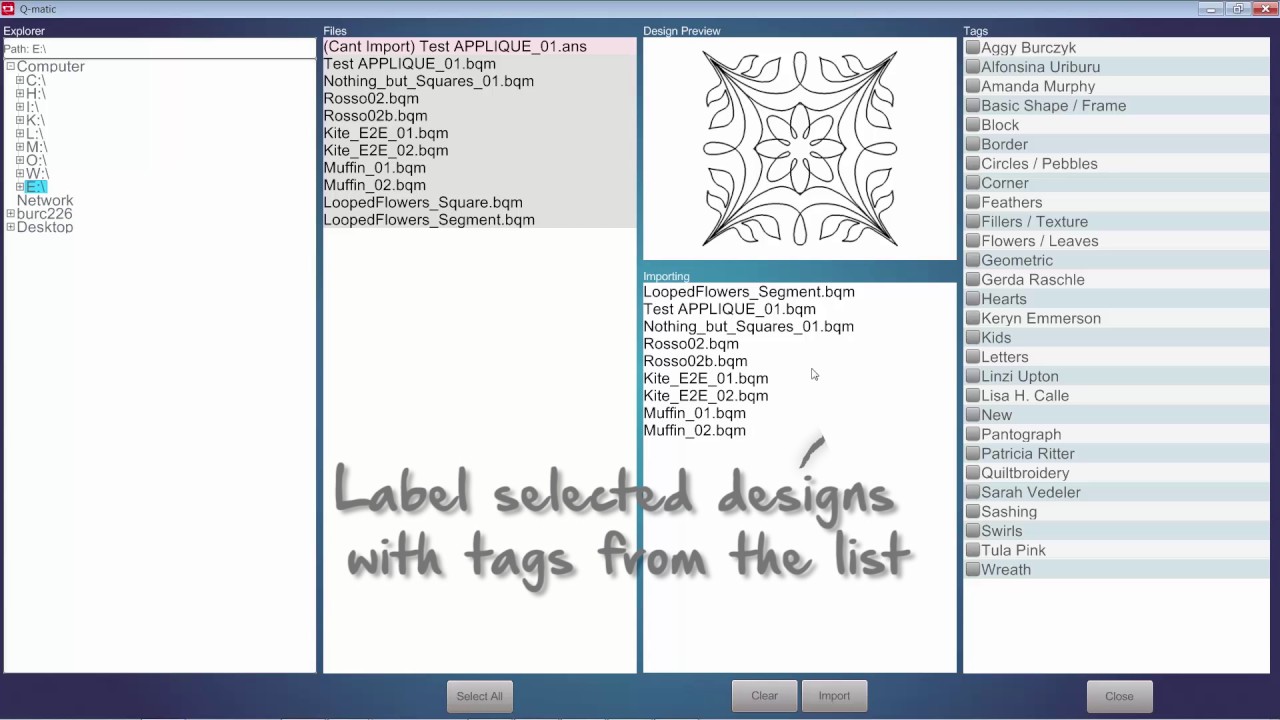This screenshot has width=1280, height=720.
Task: Check the Wreath tag box
Action: click(x=972, y=570)
